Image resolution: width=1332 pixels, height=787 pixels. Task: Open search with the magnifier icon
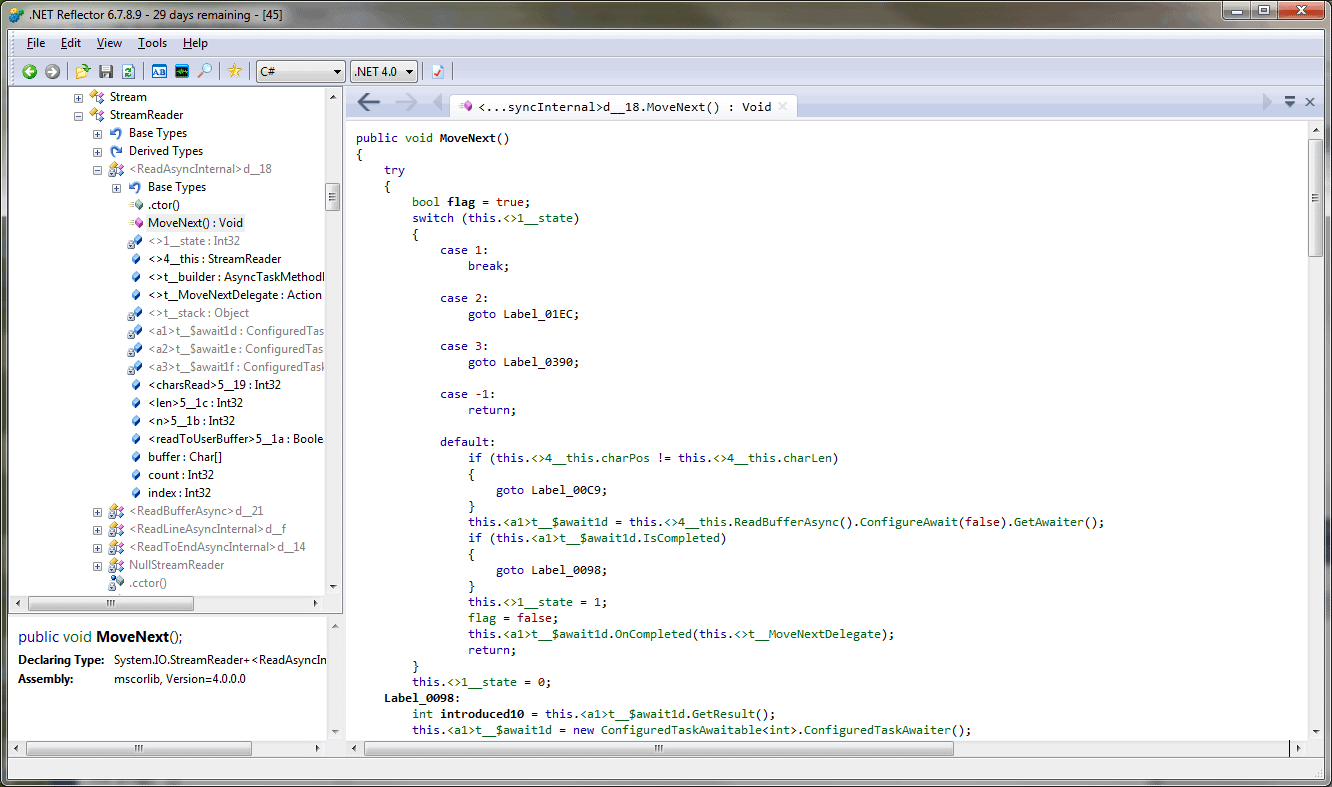pyautogui.click(x=204, y=71)
